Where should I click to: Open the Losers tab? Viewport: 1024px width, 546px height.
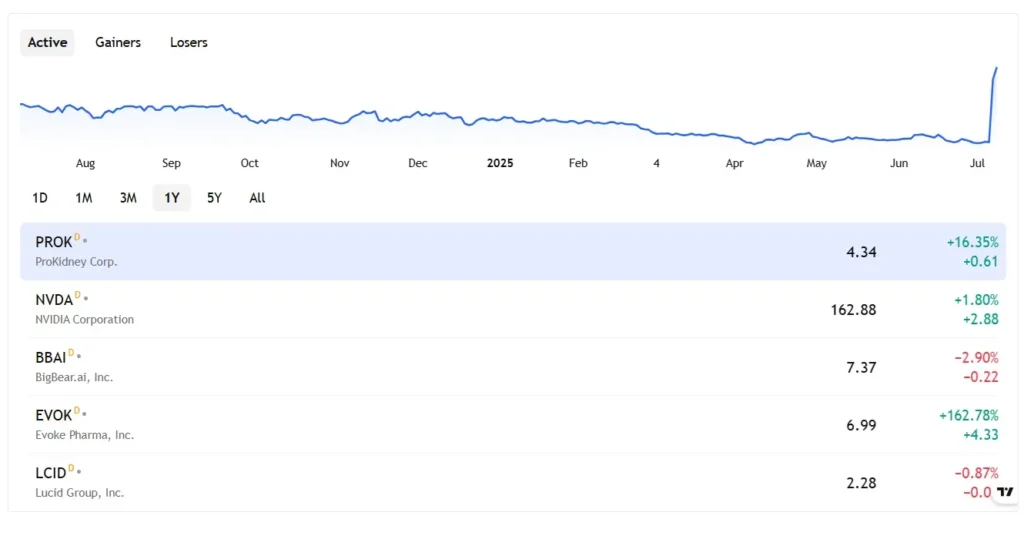189,42
